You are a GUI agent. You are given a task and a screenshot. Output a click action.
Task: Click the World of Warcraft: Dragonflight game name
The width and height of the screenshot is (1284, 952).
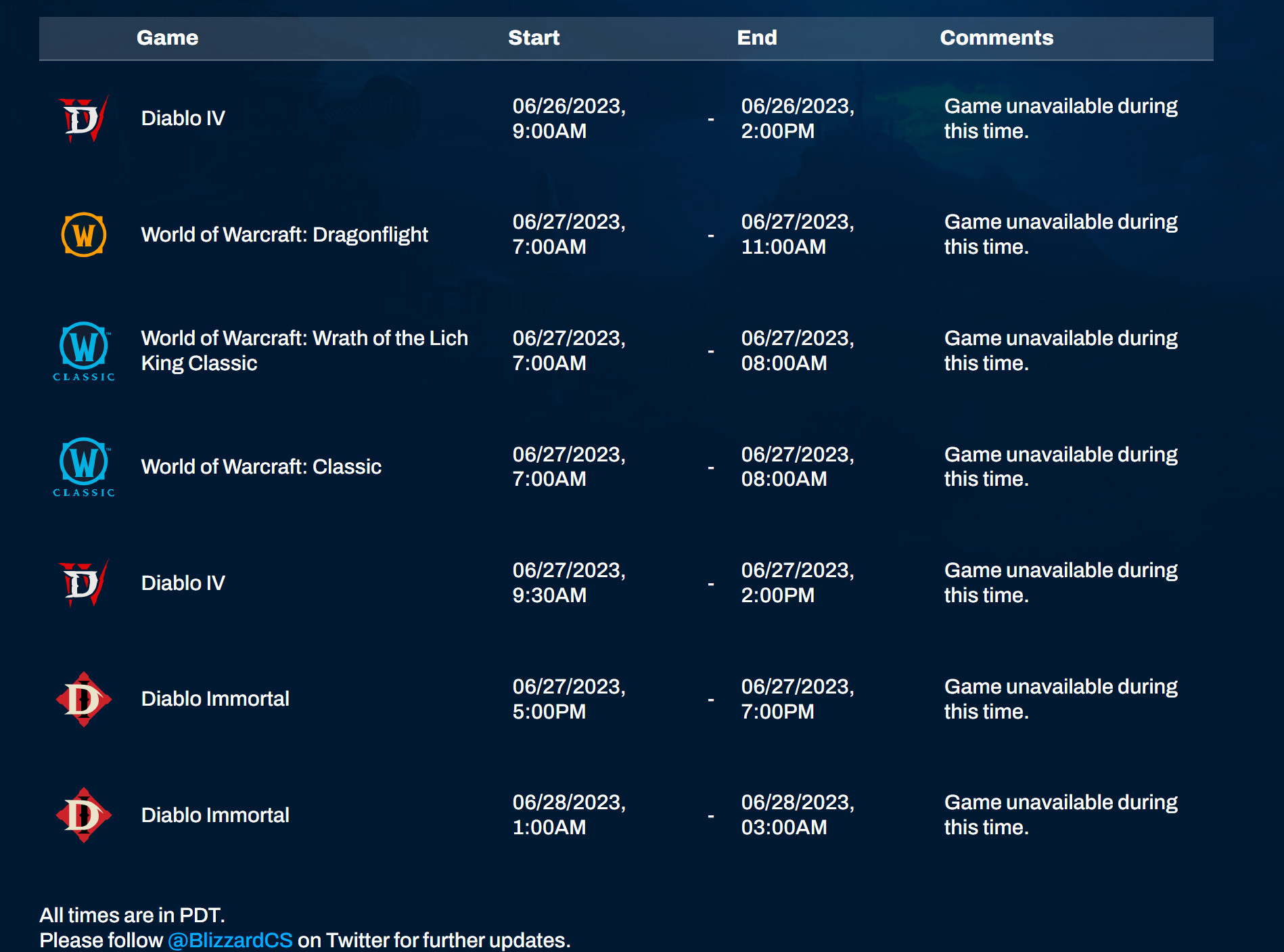[x=284, y=235]
